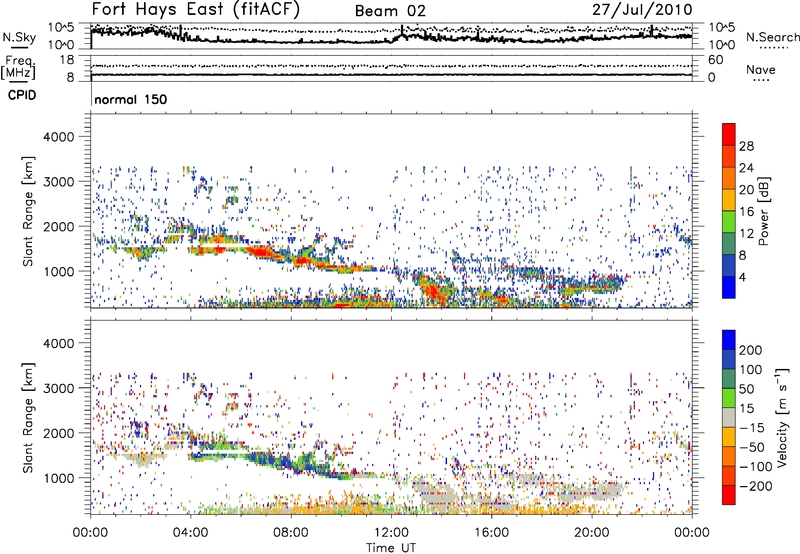Click the '50' velocity colorbar label
This screenshot has height=554, width=800.
coord(746,389)
